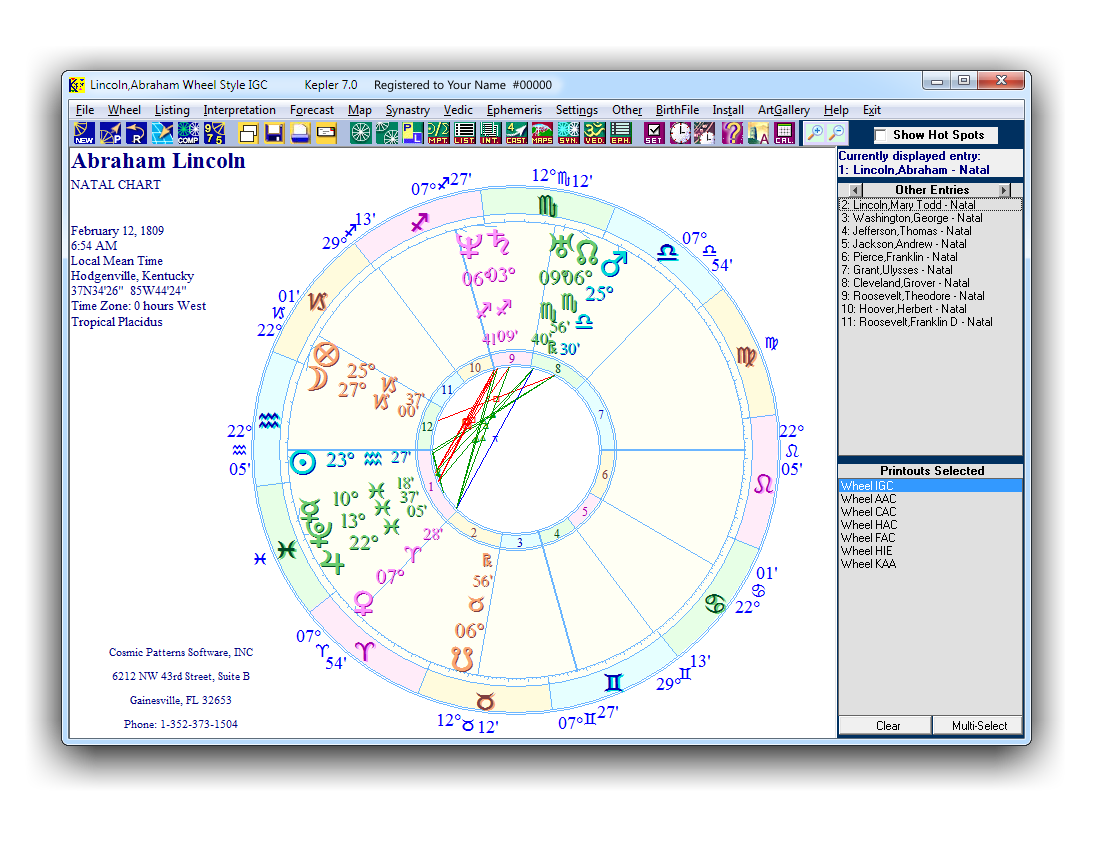Screen dimensions: 1112x856
Task: Click the left arrow on Other Entries
Action: (x=854, y=190)
